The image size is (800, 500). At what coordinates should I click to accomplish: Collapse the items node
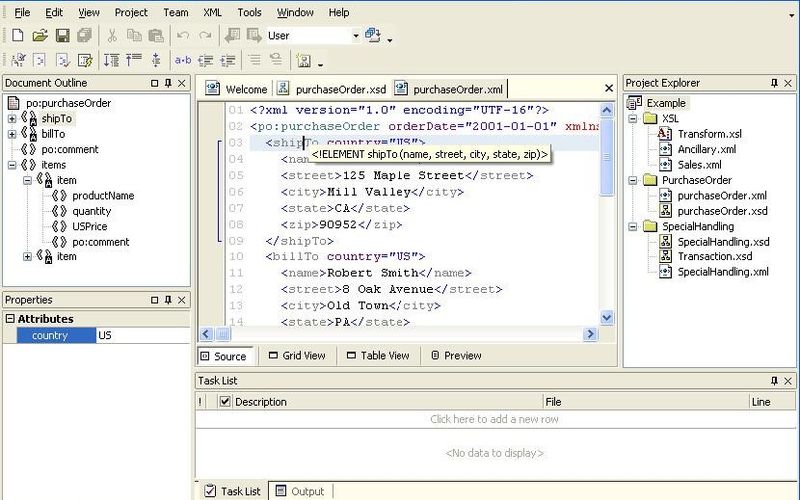pyautogui.click(x=12, y=165)
